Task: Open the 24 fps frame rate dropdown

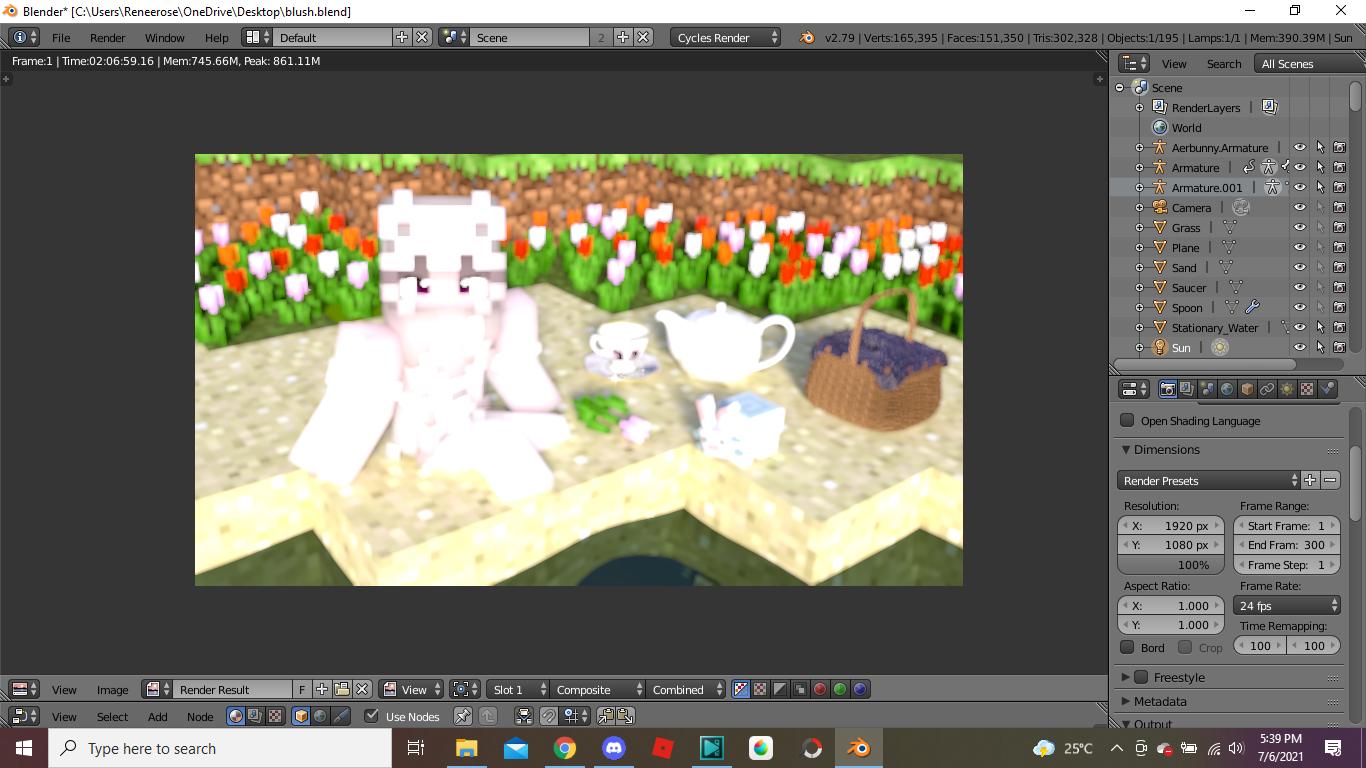Action: [1287, 606]
